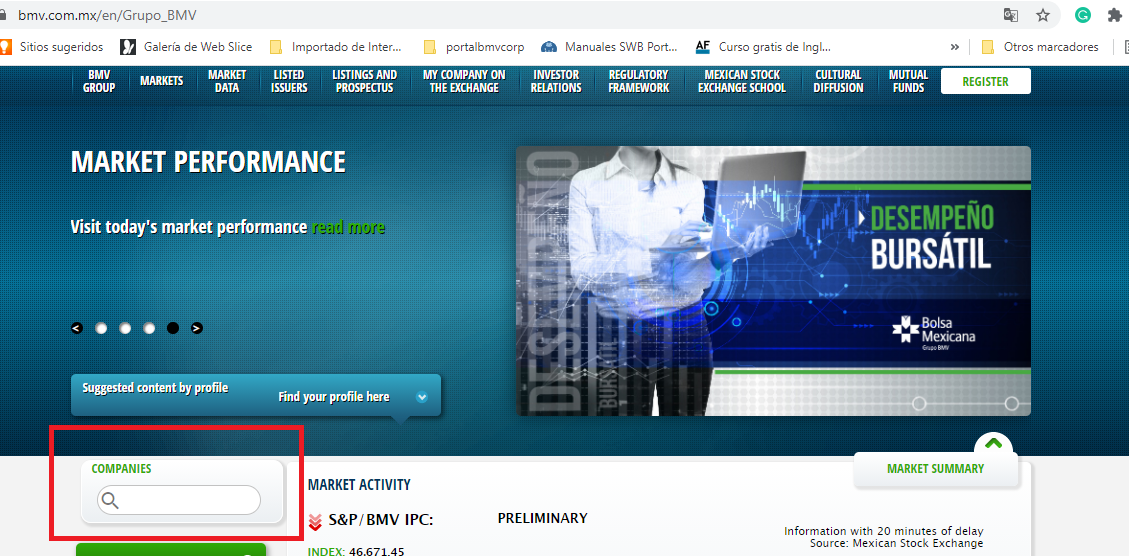This screenshot has width=1129, height=556.
Task: Bookmark this page with the star icon
Action: (1043, 15)
